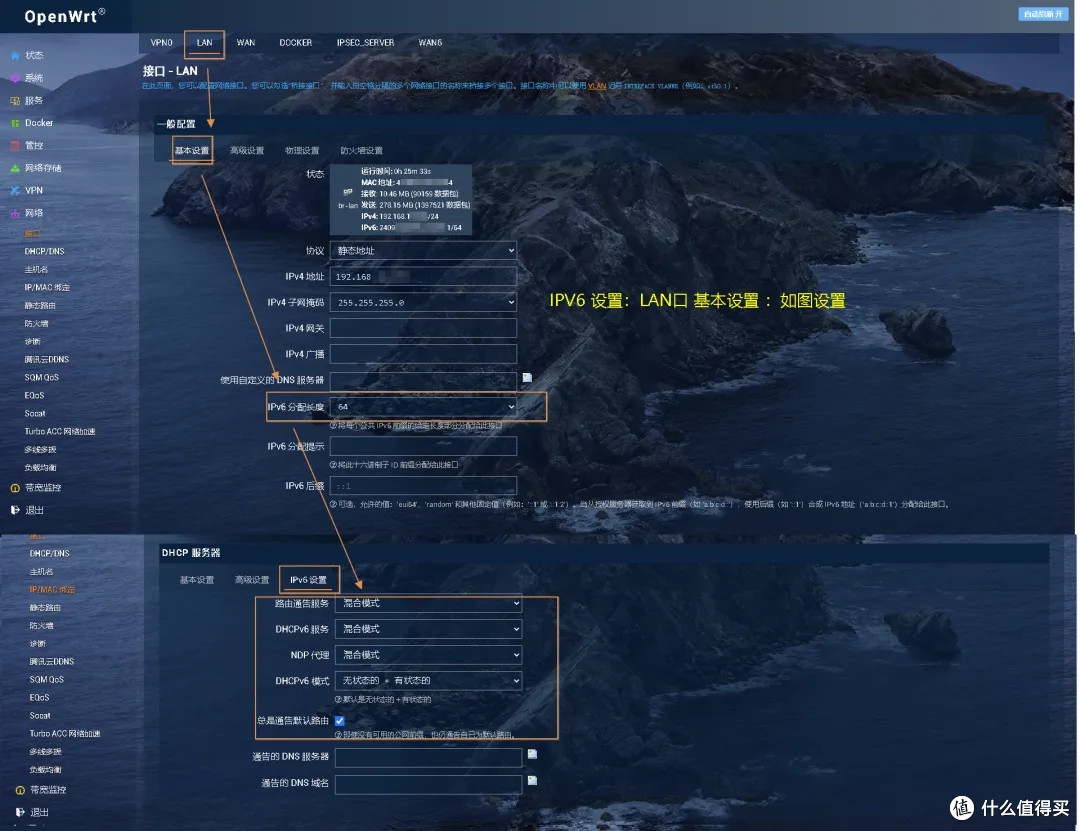Open the 网络存储 sidebar icon
Image resolution: width=1080 pixels, height=831 pixels.
pyautogui.click(x=15, y=168)
